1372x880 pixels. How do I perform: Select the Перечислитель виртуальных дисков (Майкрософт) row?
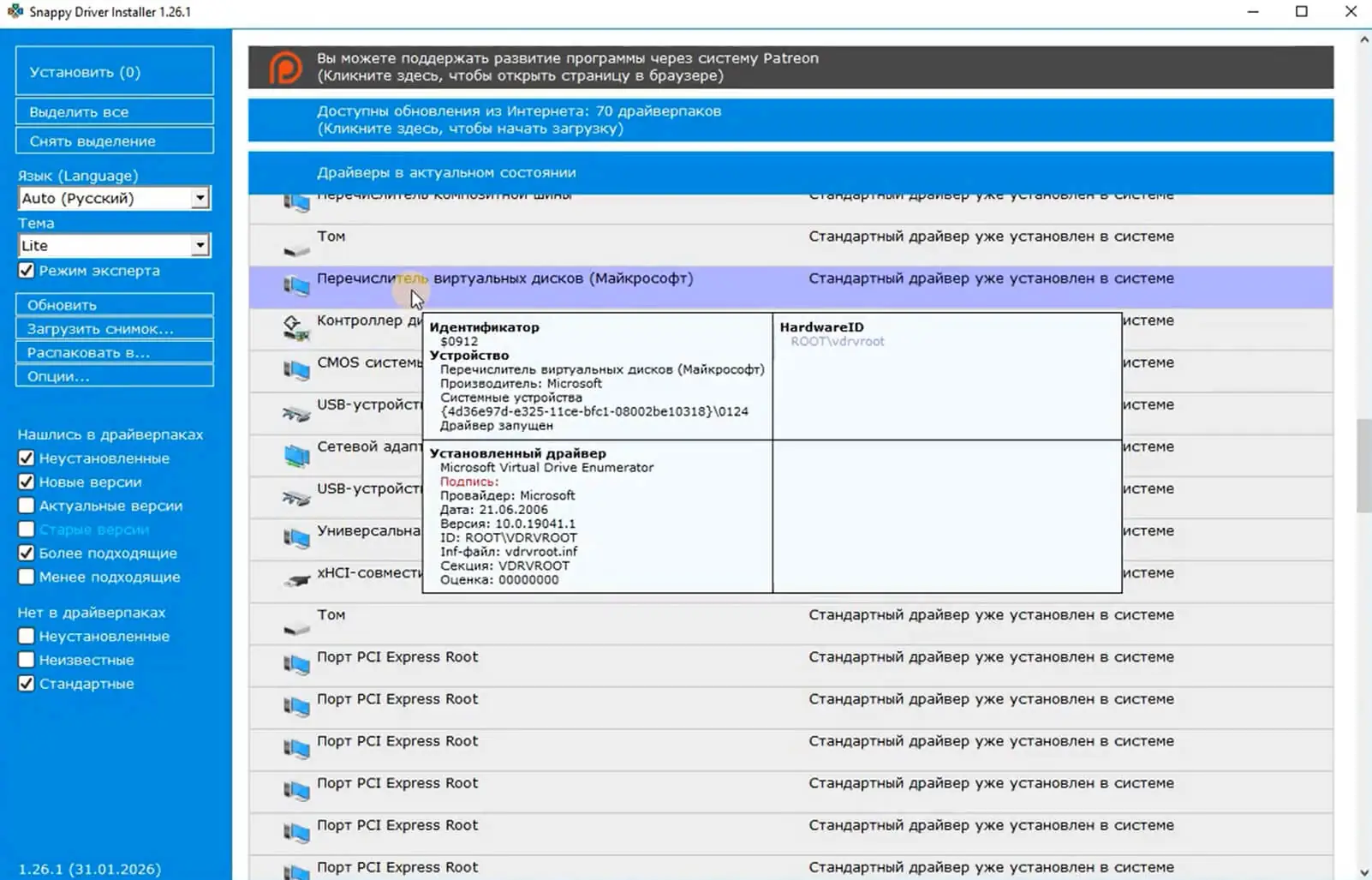(x=790, y=287)
